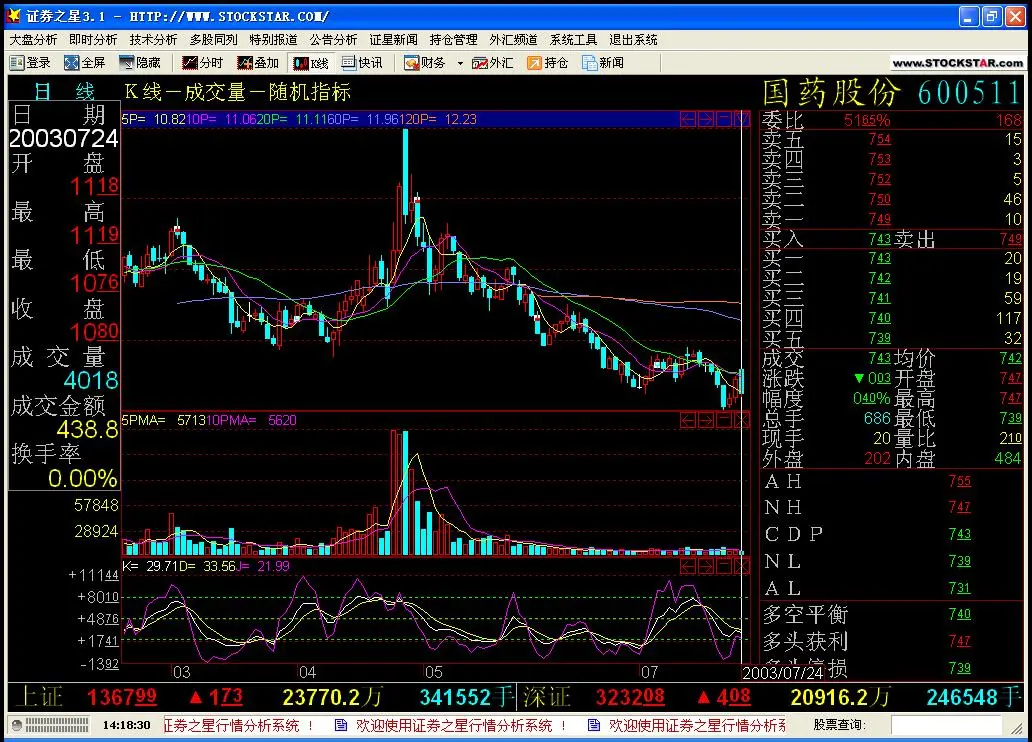The height and width of the screenshot is (742, 1032).
Task: Open the 新闻 news toolbar icon
Action: [x=603, y=63]
